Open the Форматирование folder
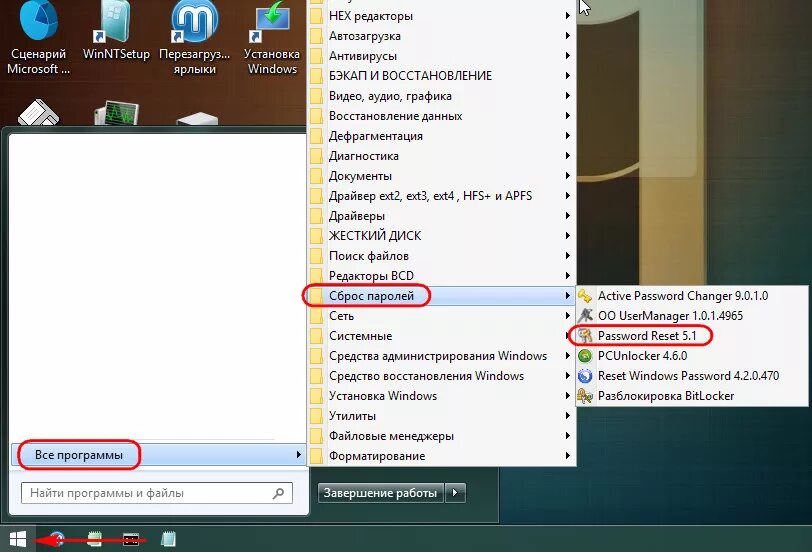Viewport: 812px width, 552px height. (x=442, y=456)
